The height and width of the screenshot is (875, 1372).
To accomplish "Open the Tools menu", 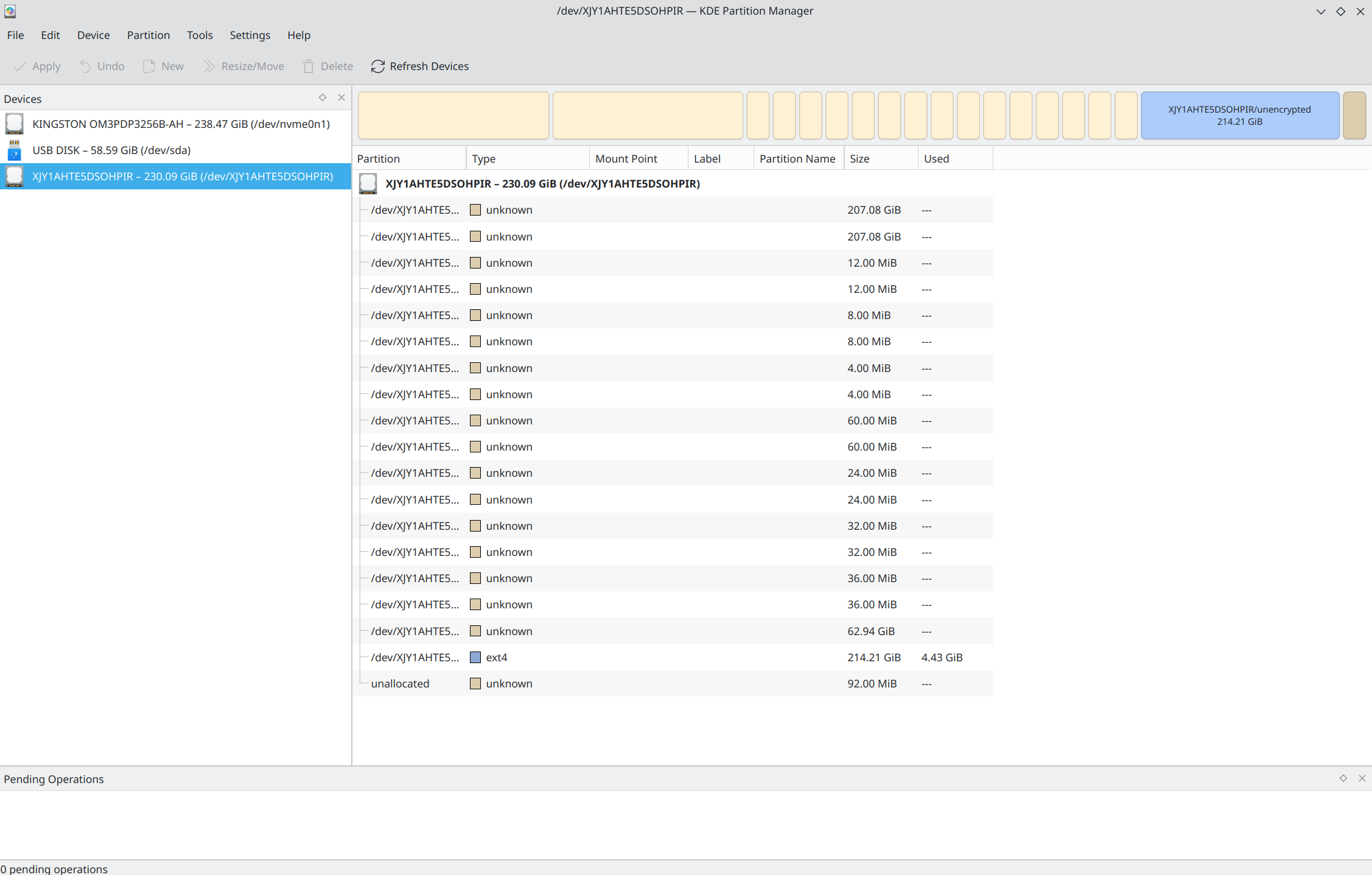I will click(x=199, y=35).
